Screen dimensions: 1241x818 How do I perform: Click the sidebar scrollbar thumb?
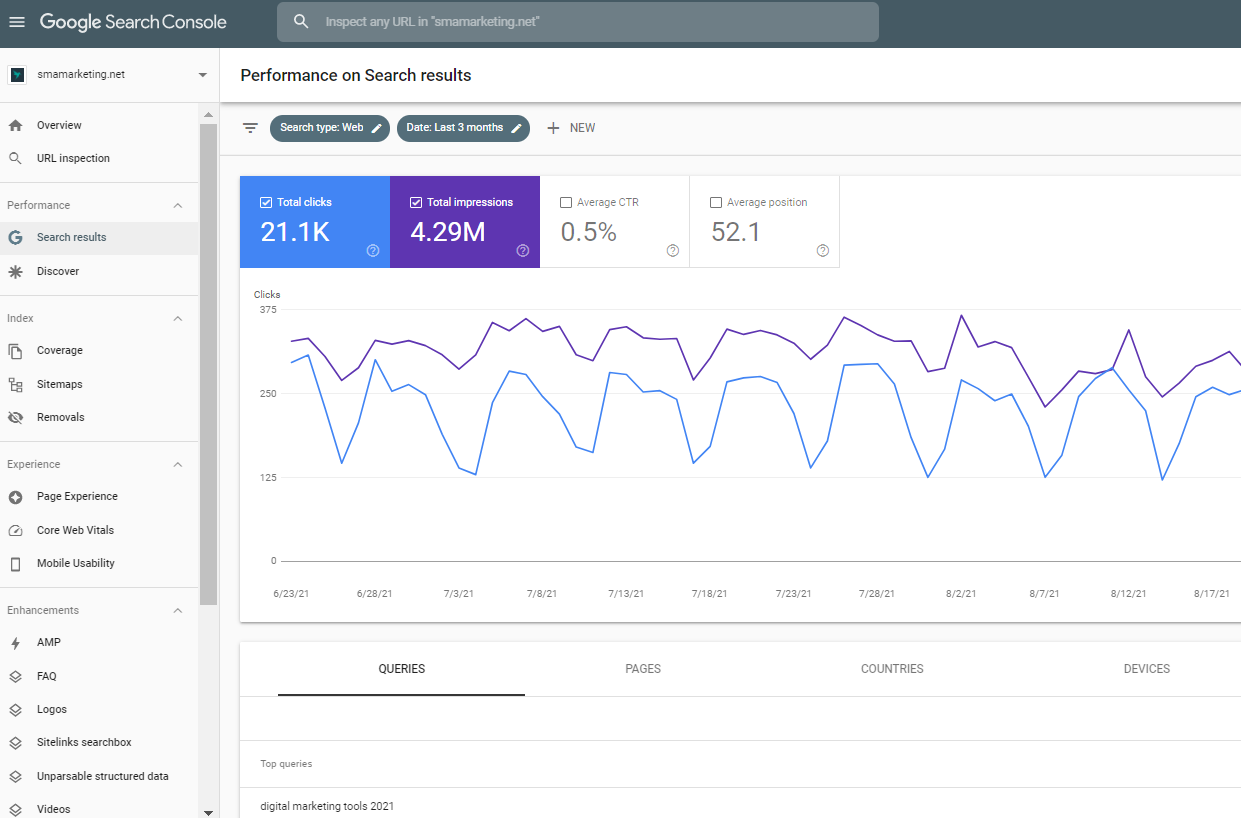(x=208, y=364)
